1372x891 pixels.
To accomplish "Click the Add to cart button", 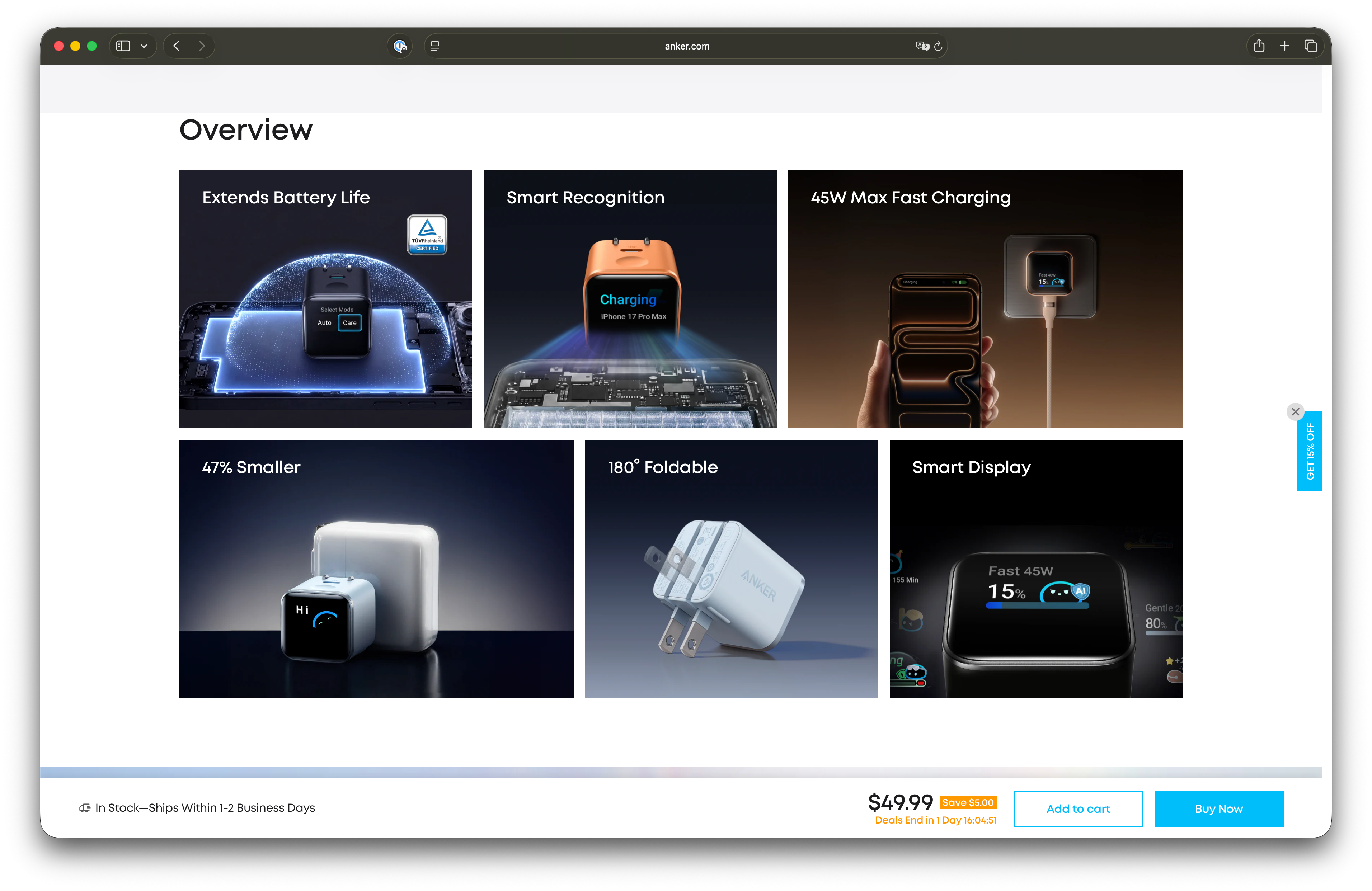I will pos(1078,808).
